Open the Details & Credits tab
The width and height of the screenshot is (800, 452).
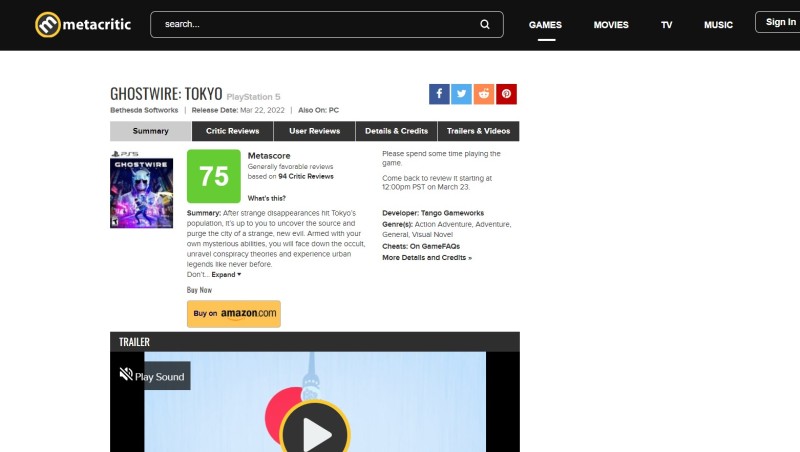click(x=396, y=131)
